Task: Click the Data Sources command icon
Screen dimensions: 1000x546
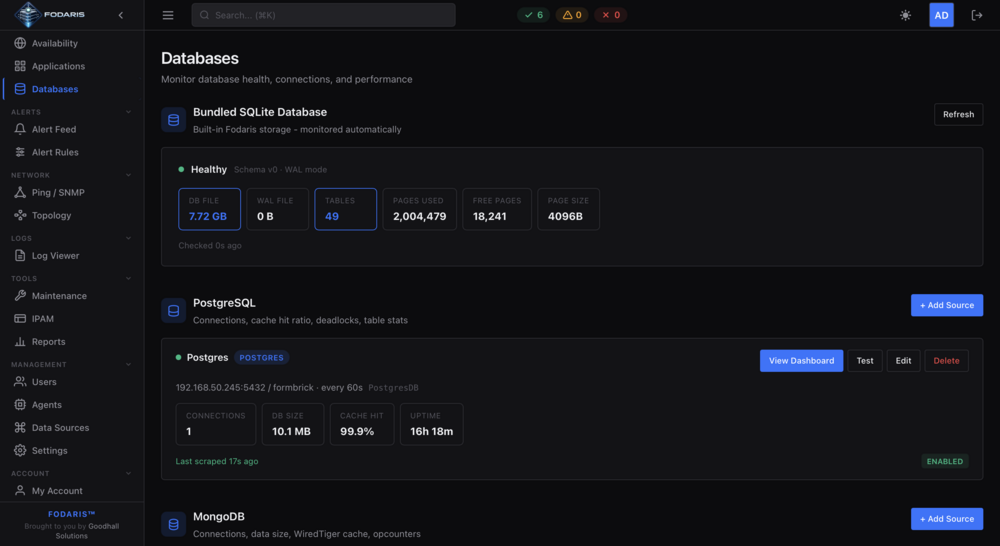Action: tap(20, 428)
